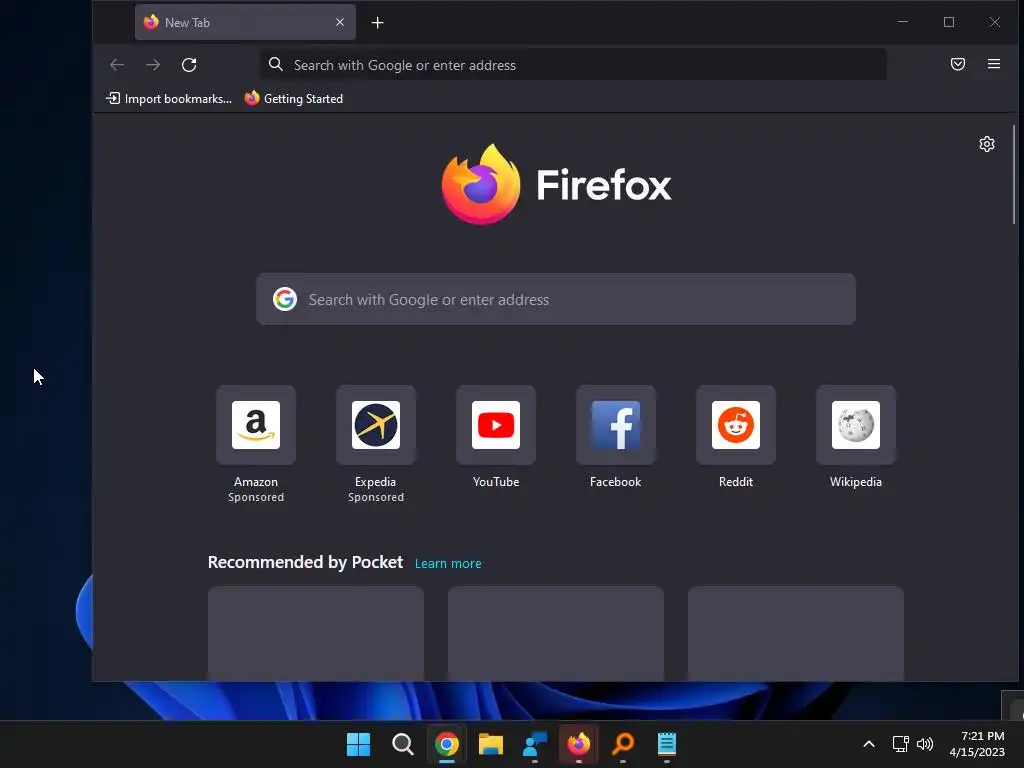The width and height of the screenshot is (1024, 768).
Task: Click the address bar search magnifier icon
Action: (x=276, y=64)
